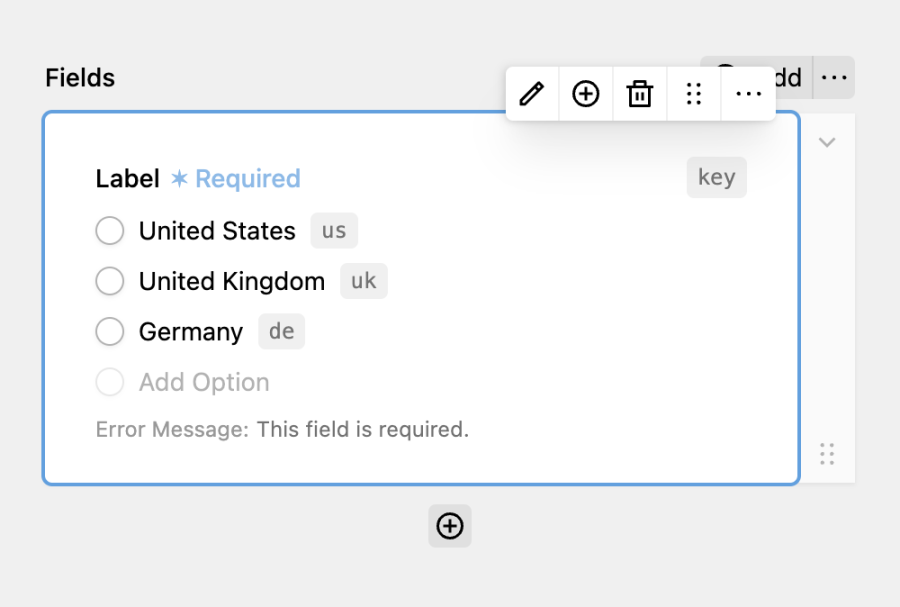
Task: Click the pencil edit icon
Action: pos(532,94)
